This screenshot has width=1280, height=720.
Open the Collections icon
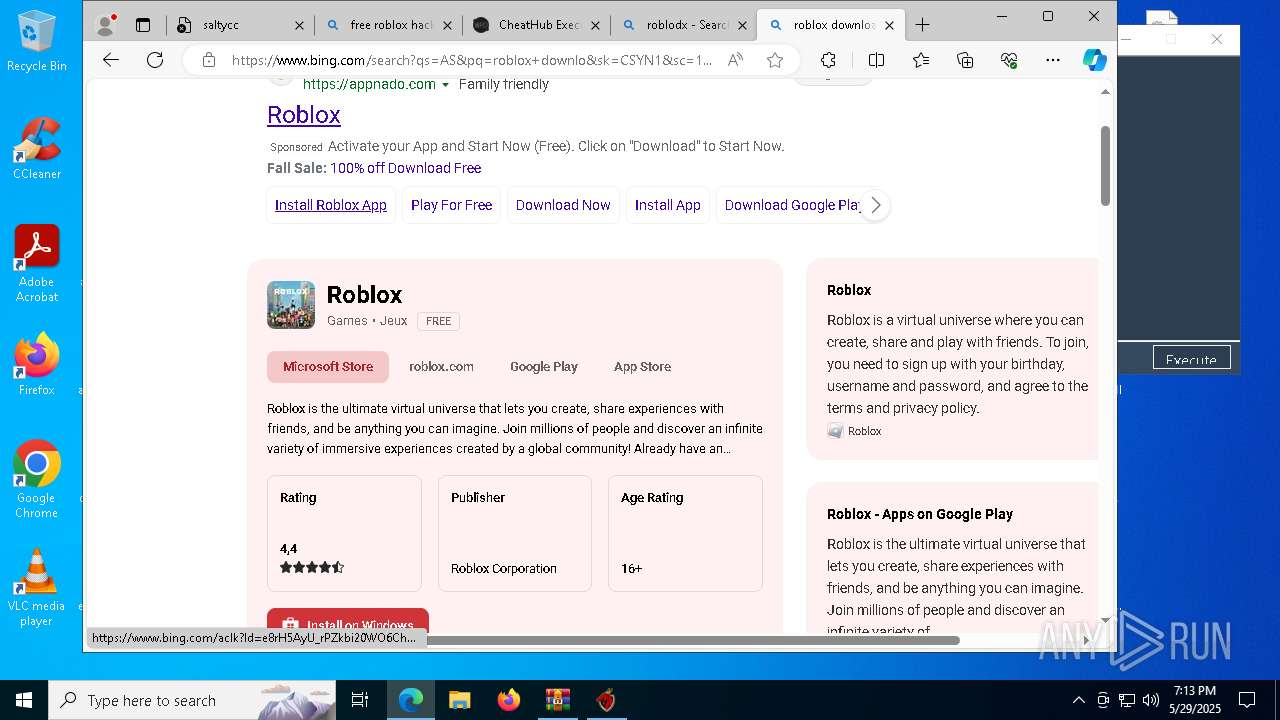(x=965, y=60)
